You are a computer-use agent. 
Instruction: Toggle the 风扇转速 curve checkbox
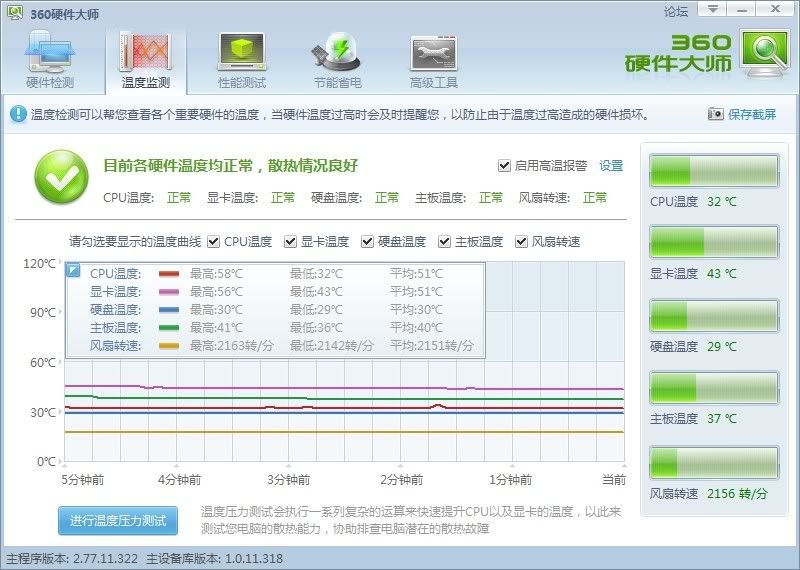pyautogui.click(x=521, y=241)
